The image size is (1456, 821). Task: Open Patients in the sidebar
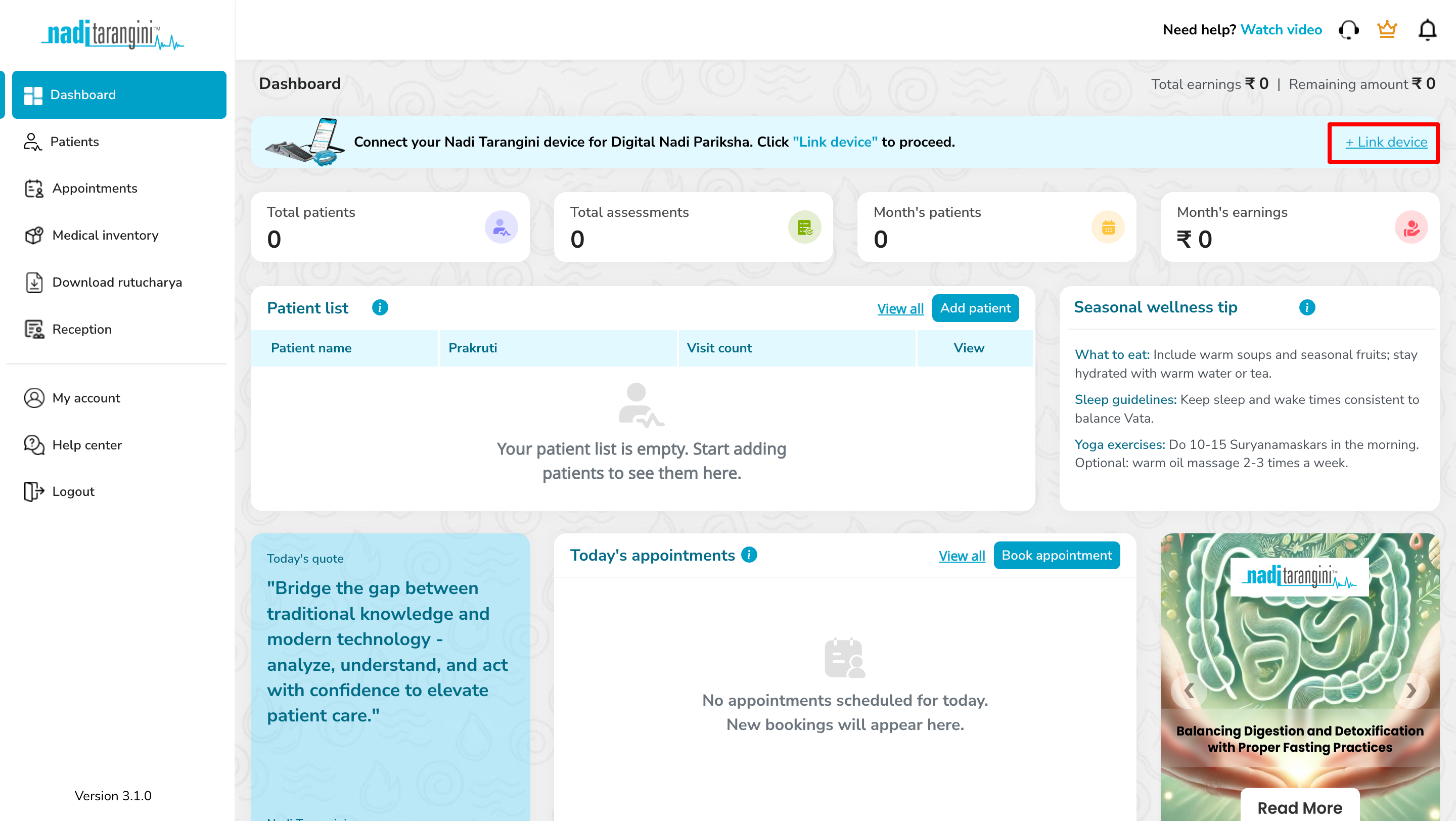(74, 141)
